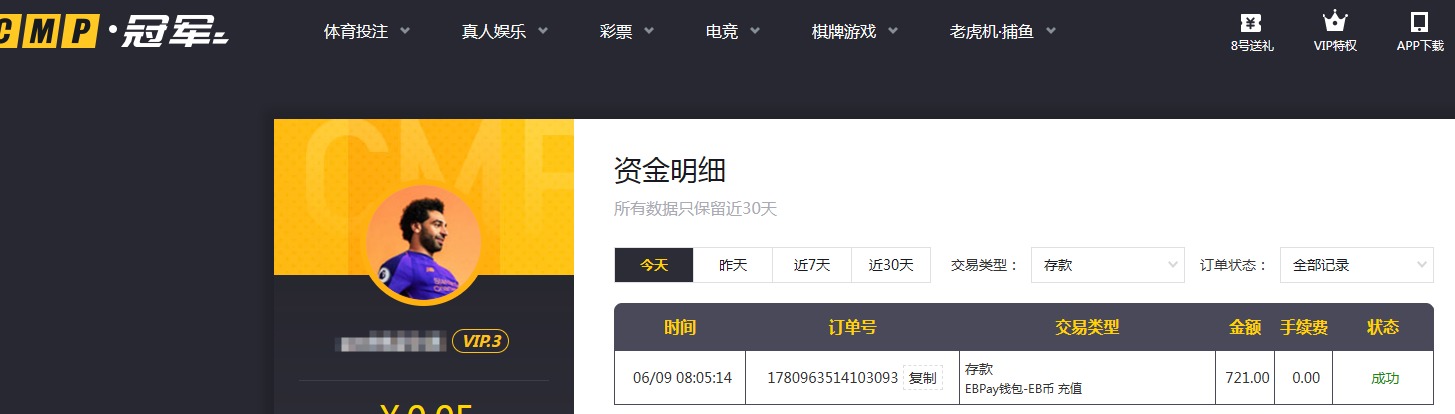The height and width of the screenshot is (414, 1455).
Task: Open the 订单状态 dropdown showing 全部记录
Action: click(x=1357, y=265)
